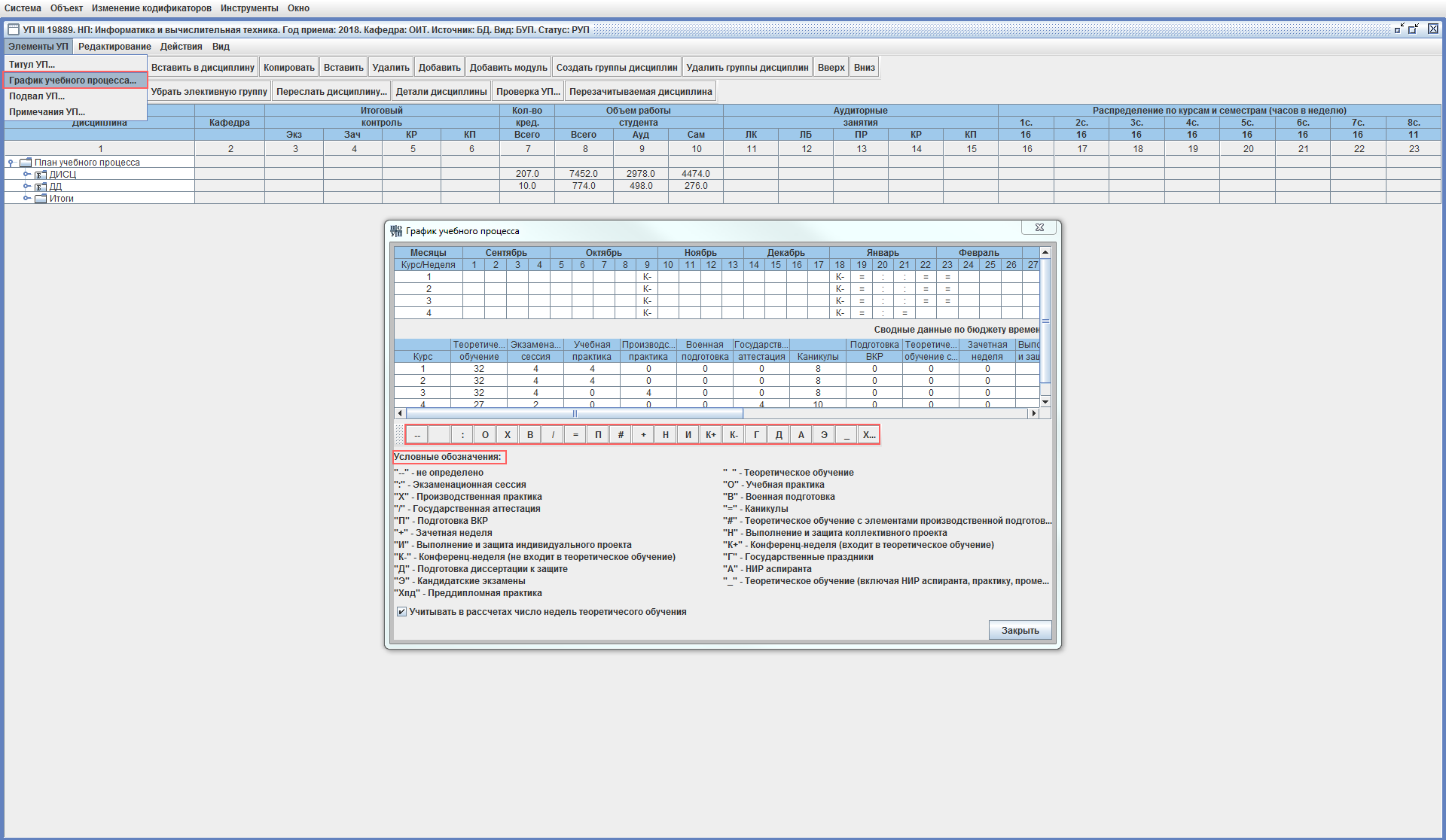1446x840 pixels.
Task: Choose the "/" state attestation symbol button
Action: coord(553,435)
